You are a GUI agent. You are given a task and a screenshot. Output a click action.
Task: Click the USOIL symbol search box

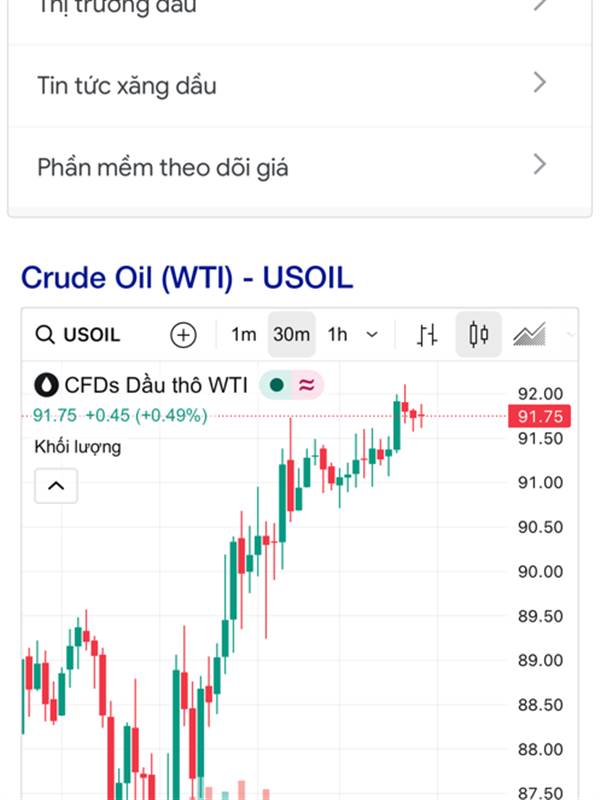coord(78,335)
